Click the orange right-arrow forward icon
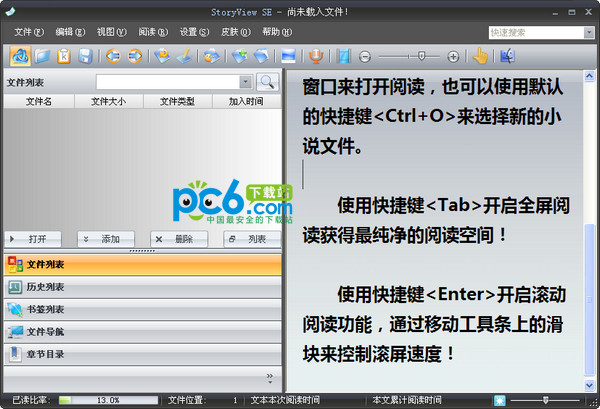Image resolution: width=600 pixels, height=409 pixels. click(x=135, y=56)
